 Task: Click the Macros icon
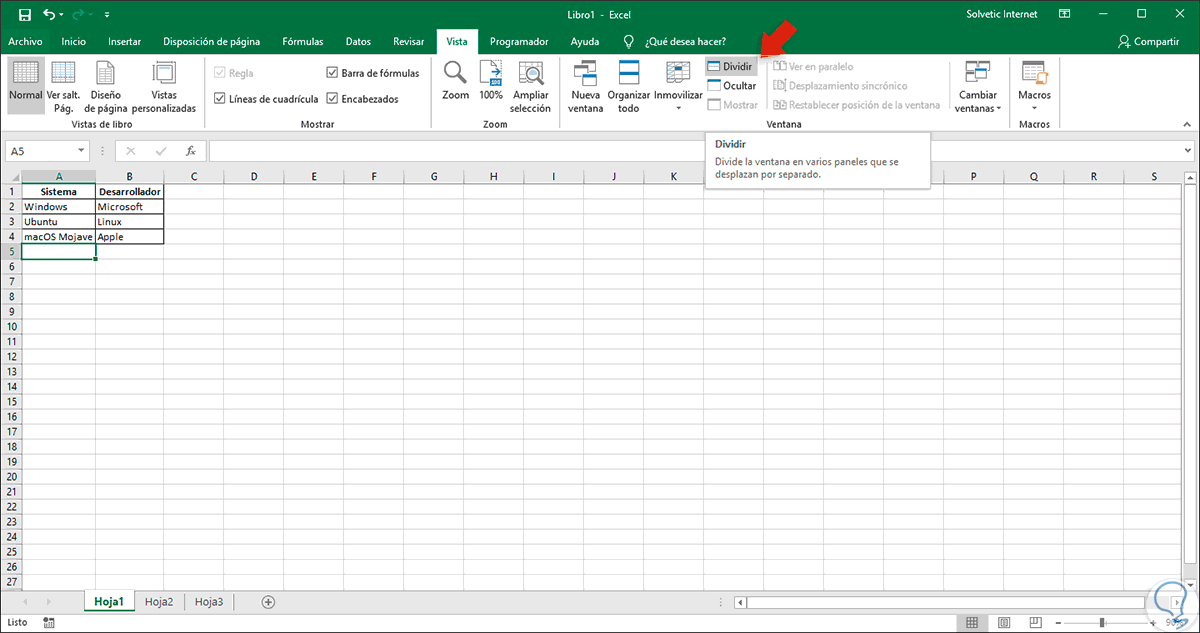click(1034, 73)
